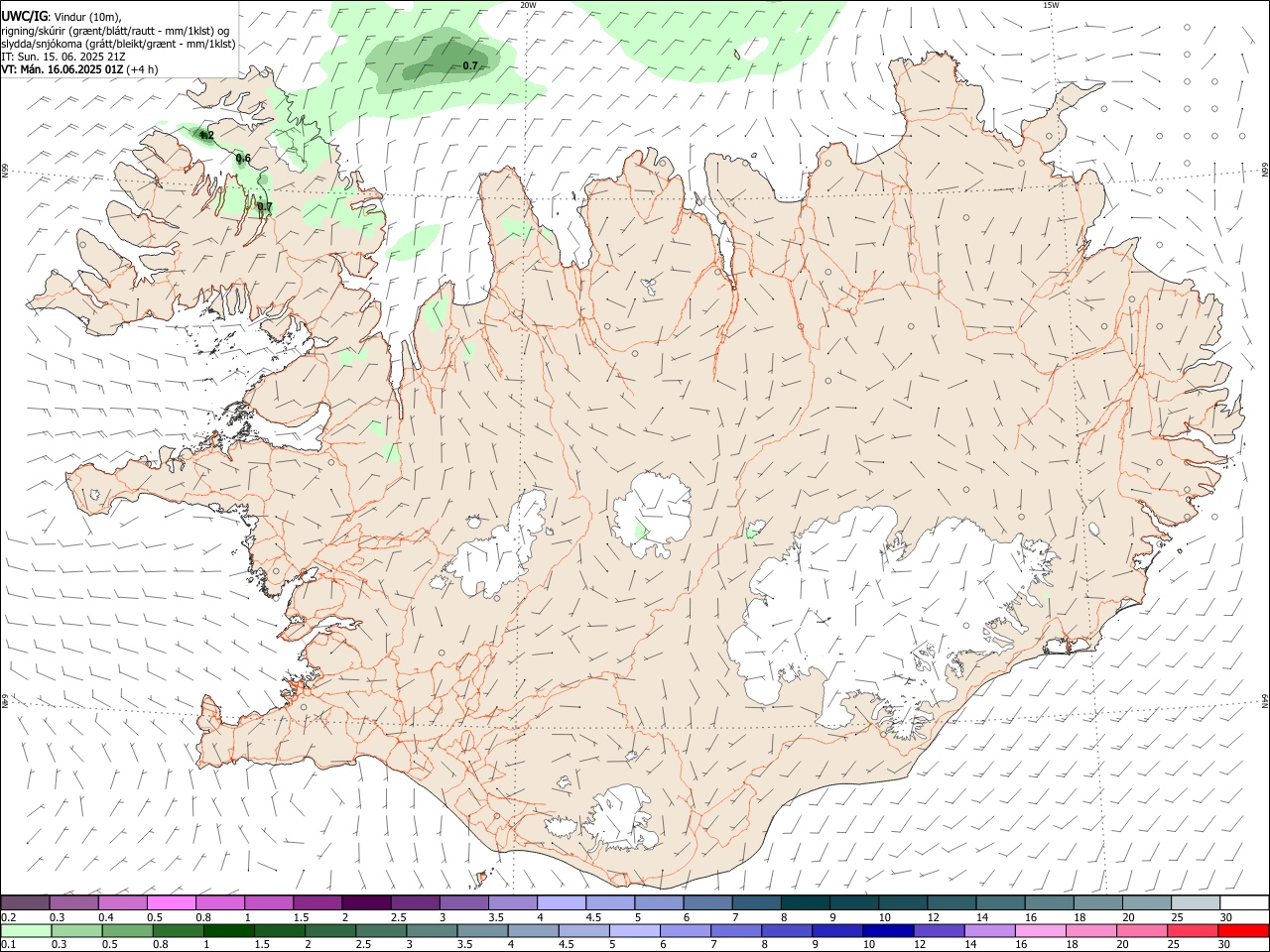Screen dimensions: 1270x952
Task: Pick upper legend swatch between 3.5 and 4
Action: coord(512,902)
